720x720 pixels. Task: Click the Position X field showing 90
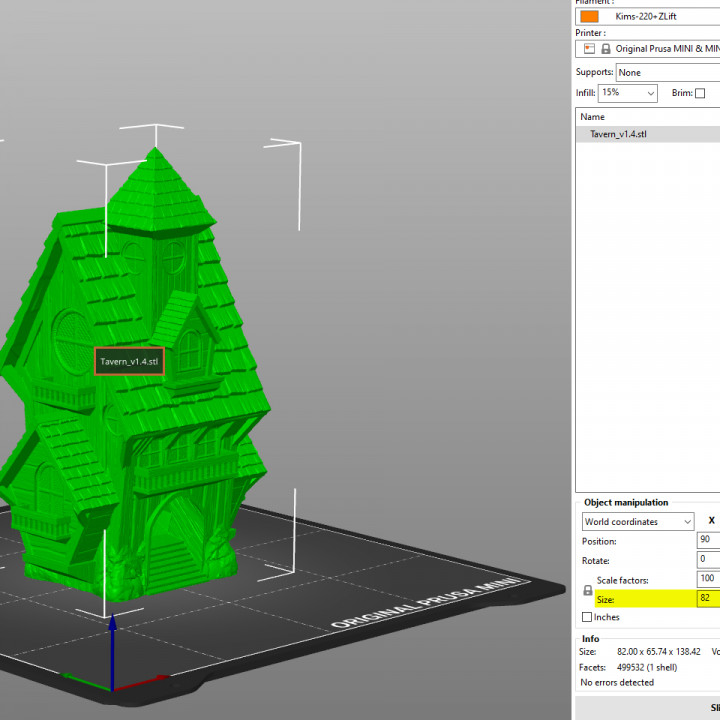click(708, 540)
